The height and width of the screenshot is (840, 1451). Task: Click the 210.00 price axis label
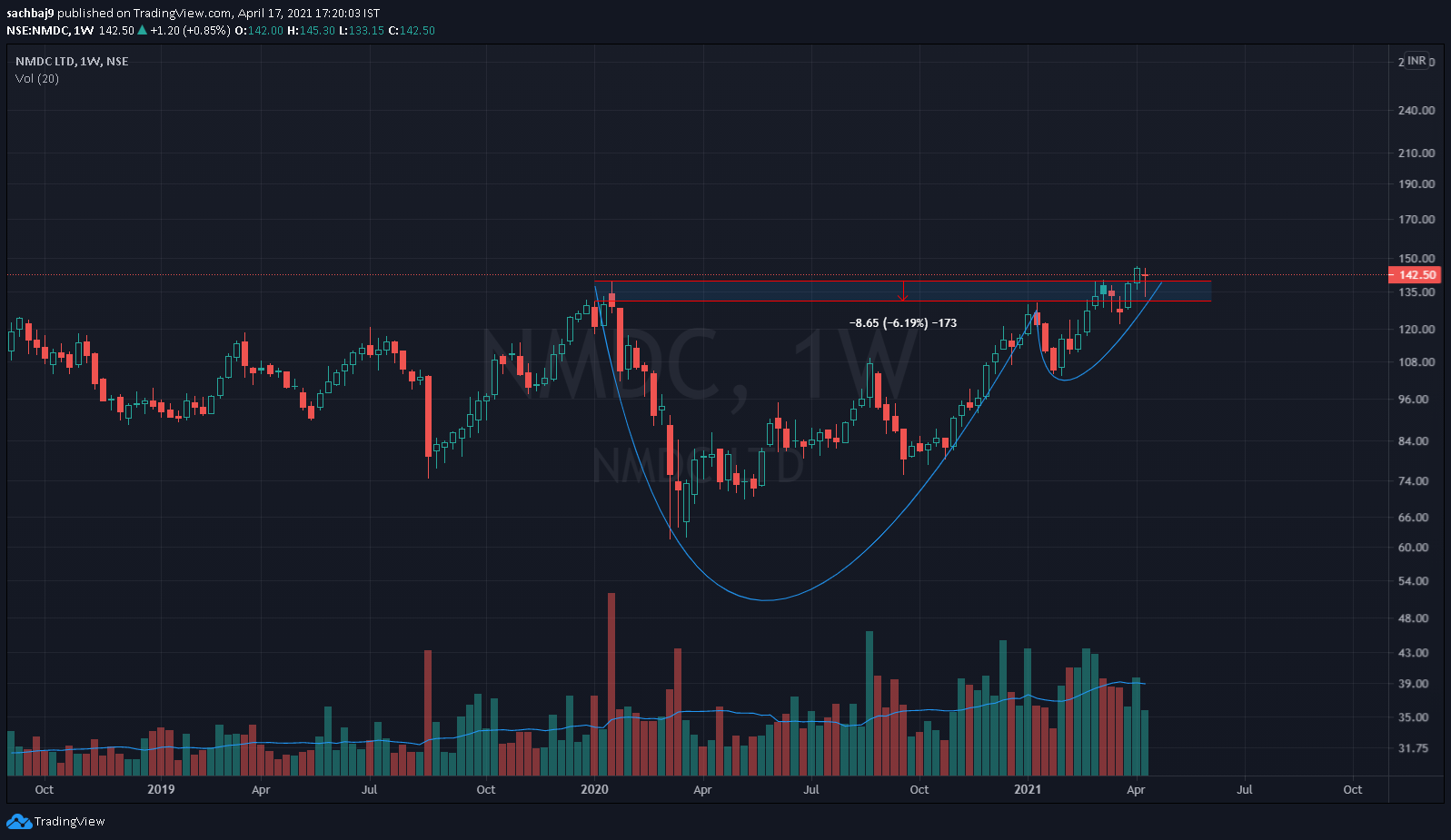click(1416, 153)
